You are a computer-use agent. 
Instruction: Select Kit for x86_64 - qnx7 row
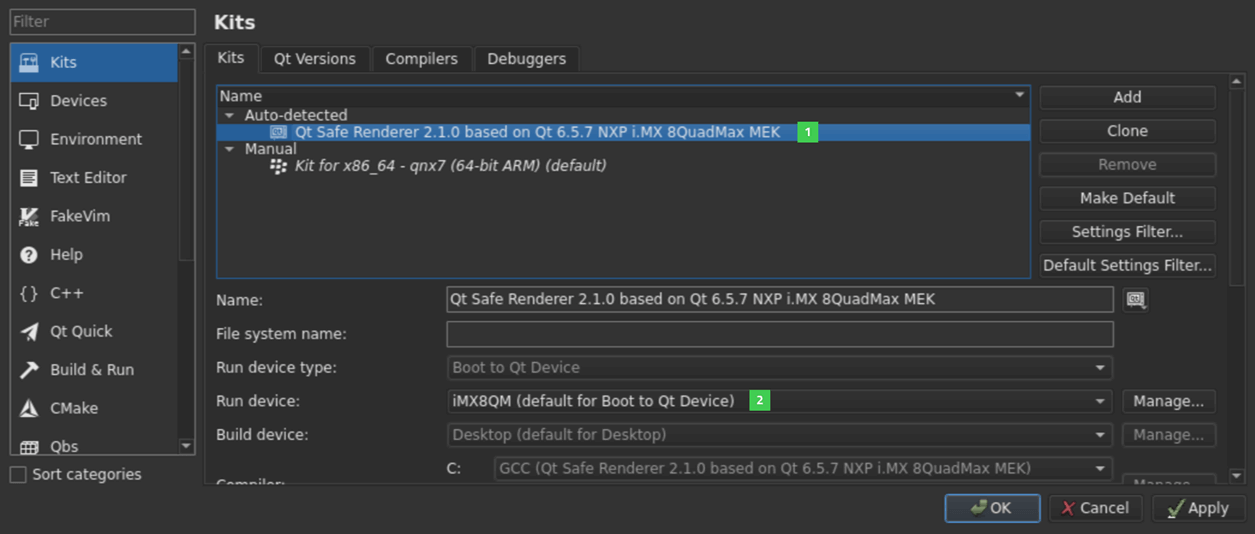pos(623,166)
